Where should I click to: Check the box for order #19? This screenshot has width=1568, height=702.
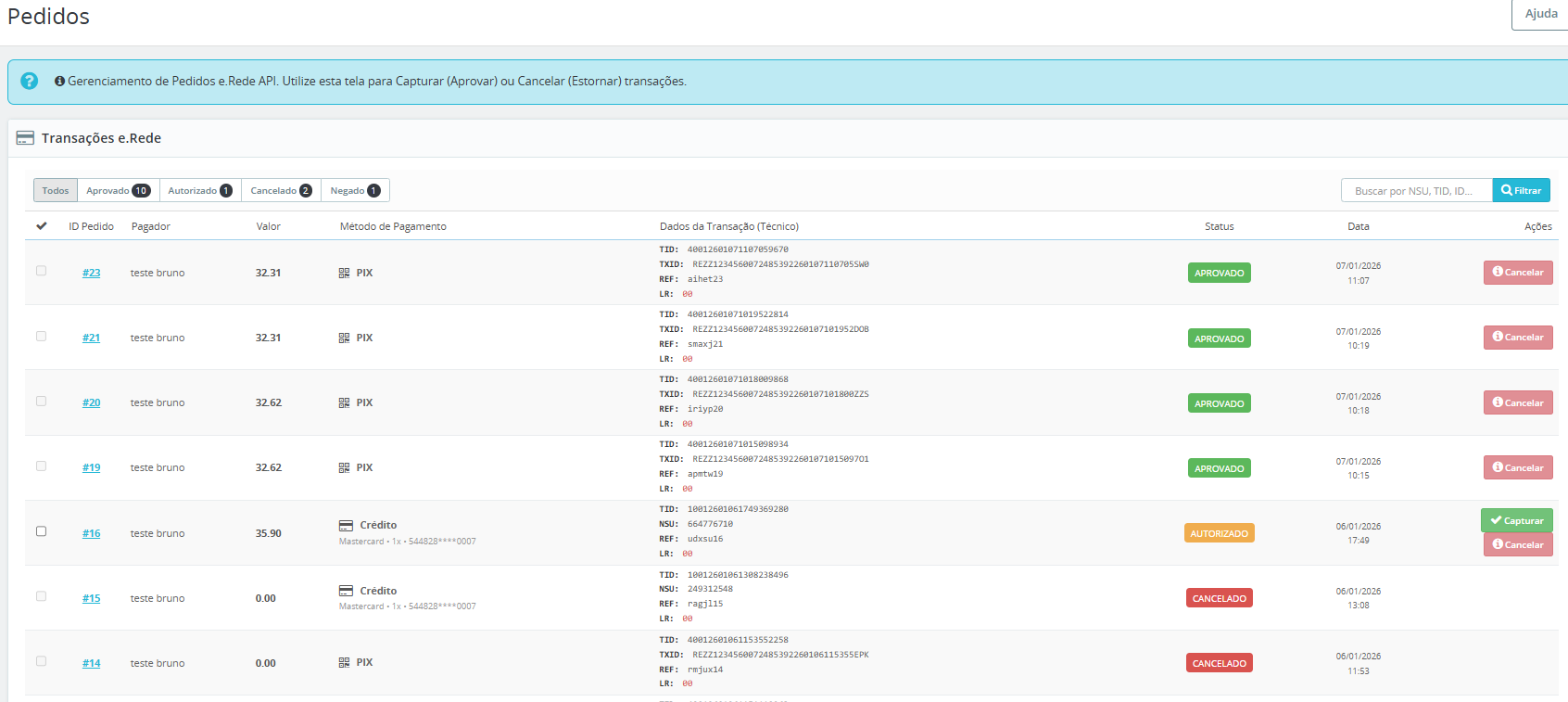41,466
